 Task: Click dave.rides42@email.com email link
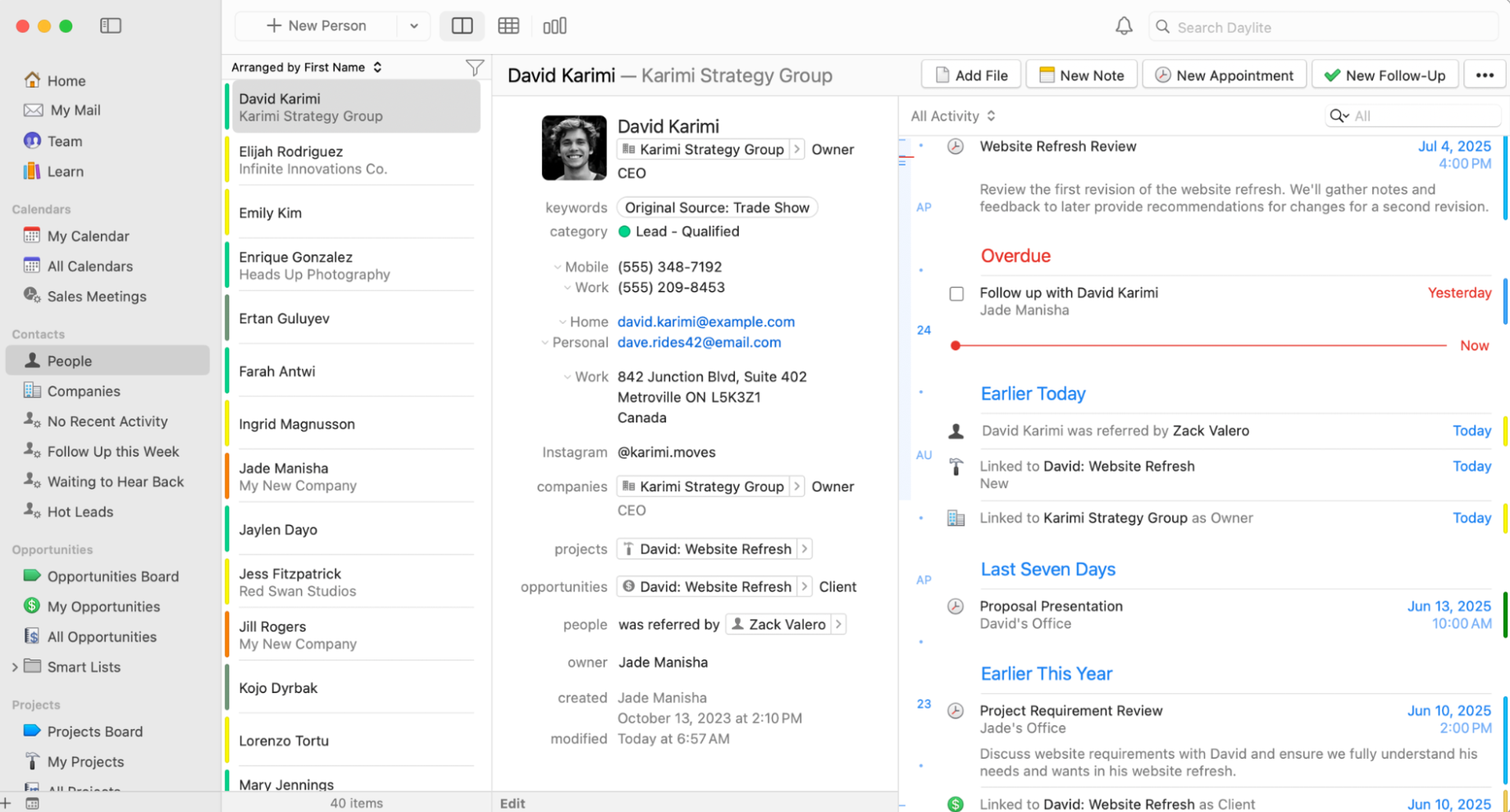point(700,343)
